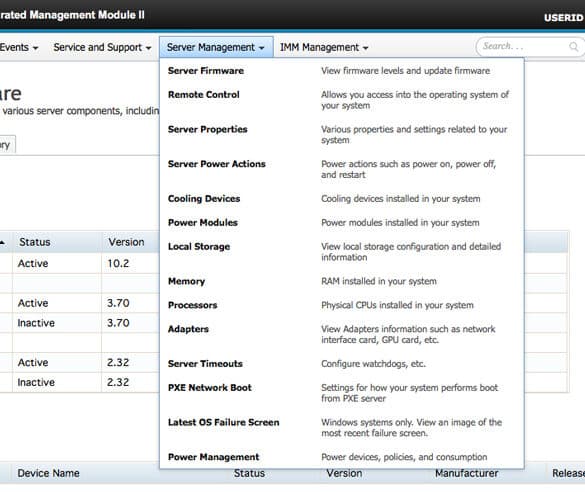Image resolution: width=585 pixels, height=492 pixels.
Task: Click 'Power devices, policies, and consumption' text
Action: point(404,457)
